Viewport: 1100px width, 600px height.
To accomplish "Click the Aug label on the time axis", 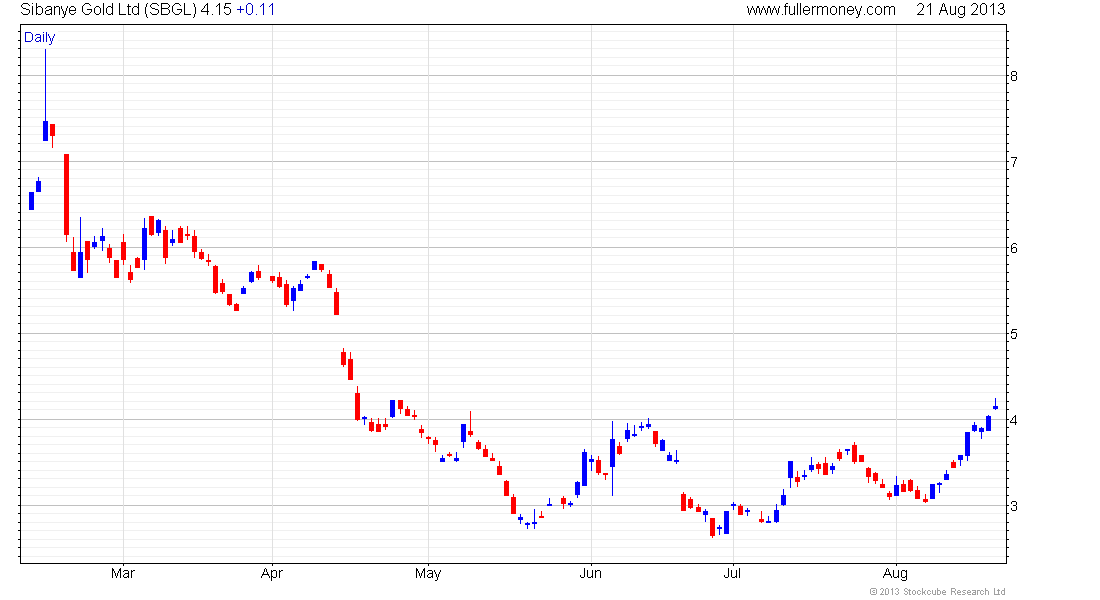I will pos(896,573).
